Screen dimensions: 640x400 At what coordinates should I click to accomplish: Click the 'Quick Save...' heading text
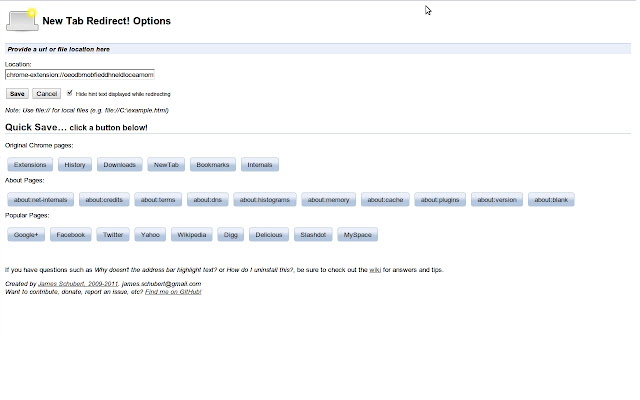coord(36,127)
